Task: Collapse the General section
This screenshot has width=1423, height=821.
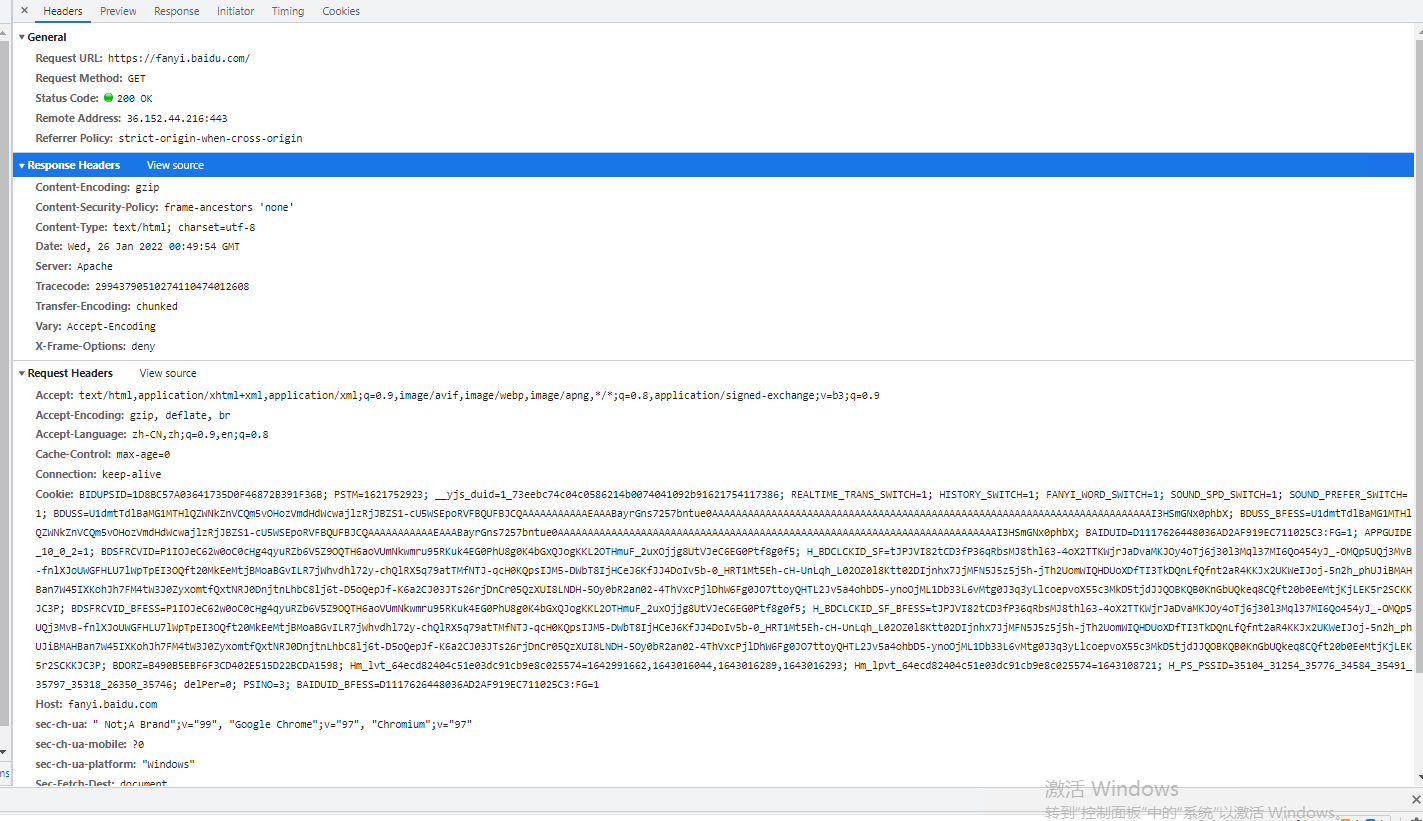Action: 22,37
